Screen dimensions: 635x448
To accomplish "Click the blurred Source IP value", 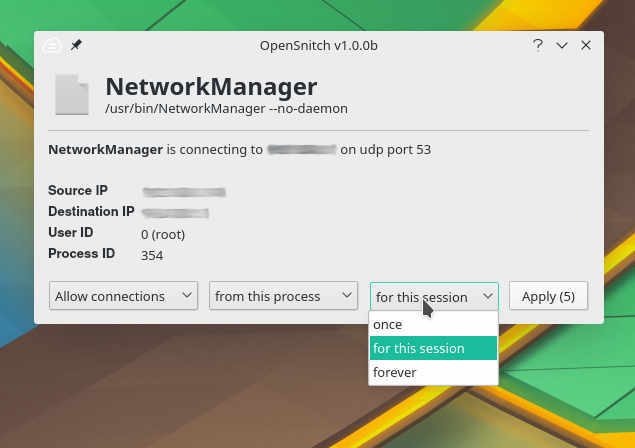I will [184, 192].
